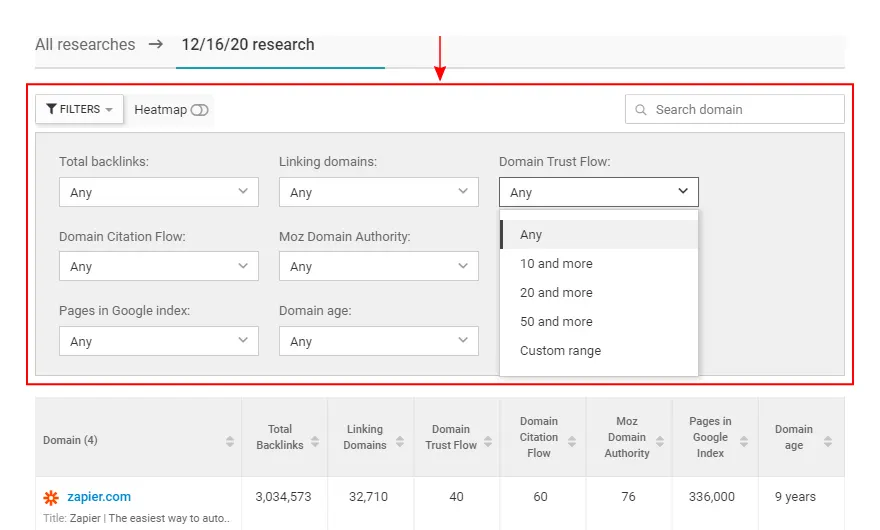Open the Moz Domain Authority dropdown

click(x=379, y=266)
